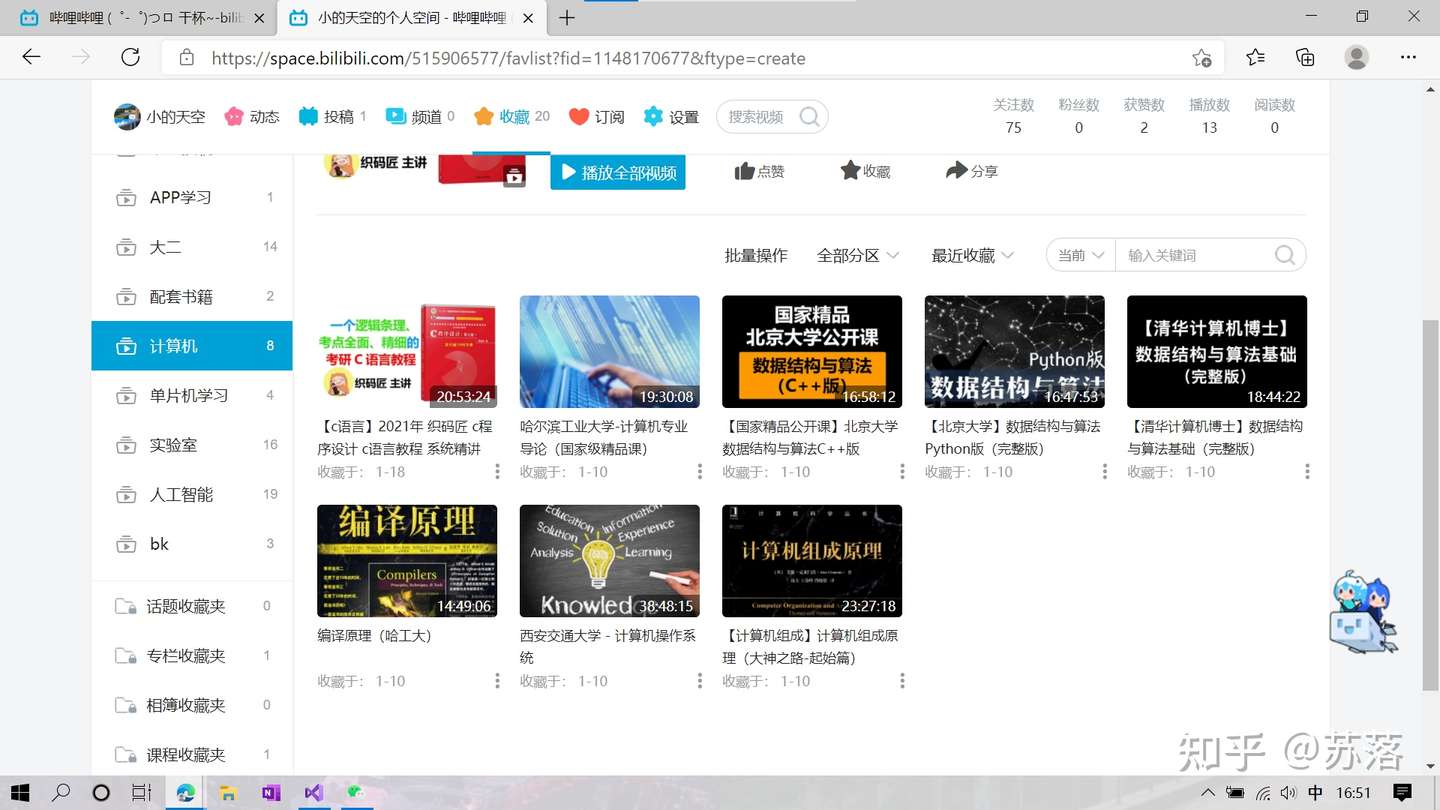Viewport: 1440px width, 810px height.
Task: Click the 输入关键词 search field
Action: click(1196, 255)
